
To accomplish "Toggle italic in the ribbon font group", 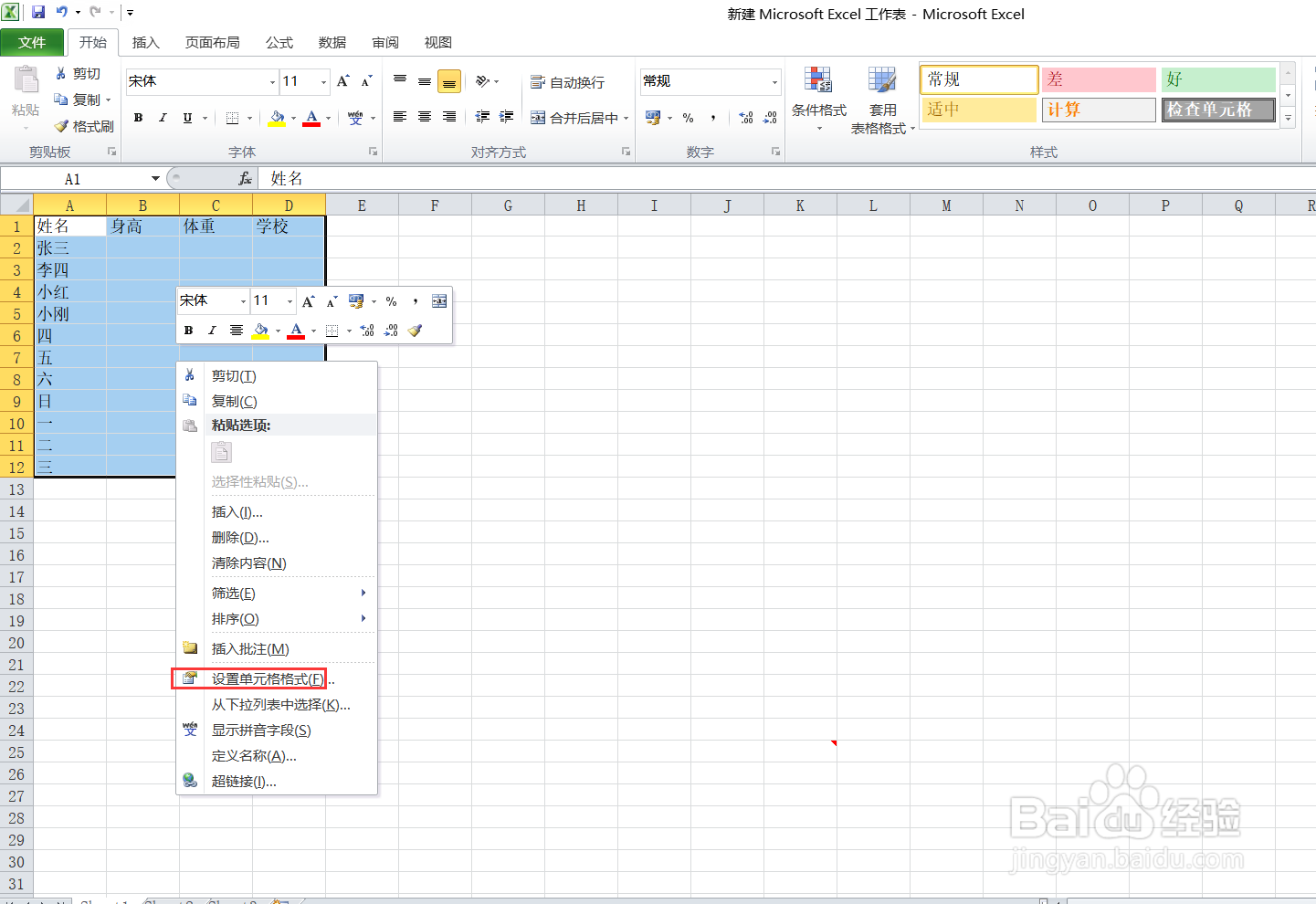I will pyautogui.click(x=163, y=118).
